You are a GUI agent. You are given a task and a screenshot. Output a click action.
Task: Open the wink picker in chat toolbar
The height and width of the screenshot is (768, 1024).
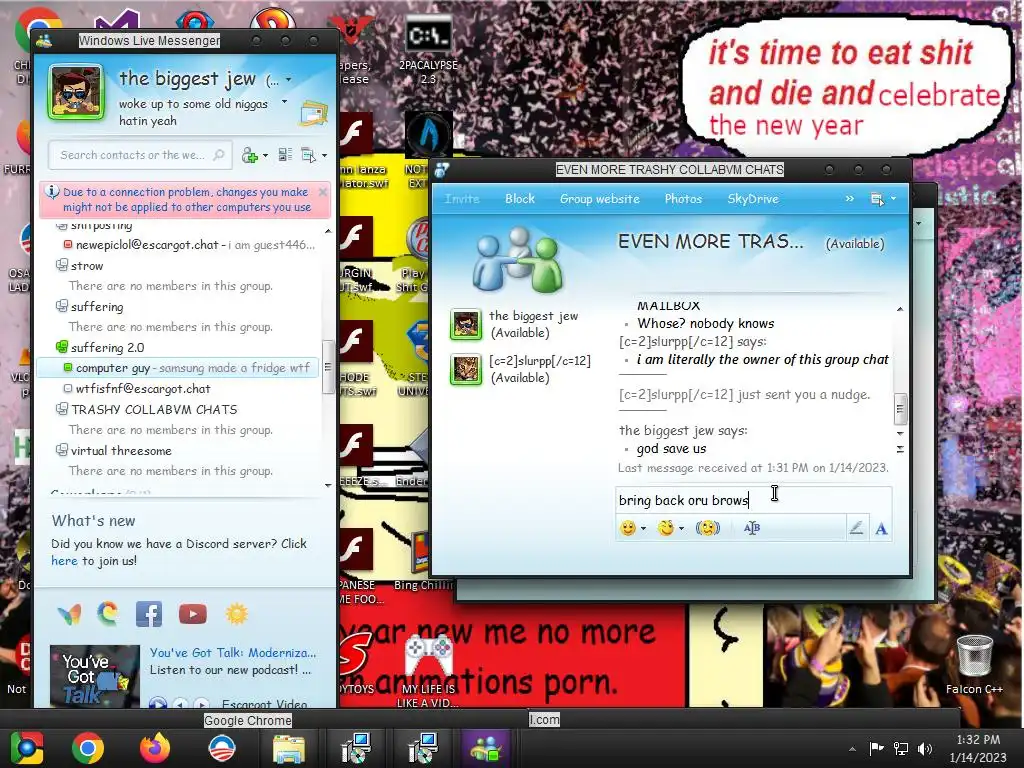pos(665,528)
